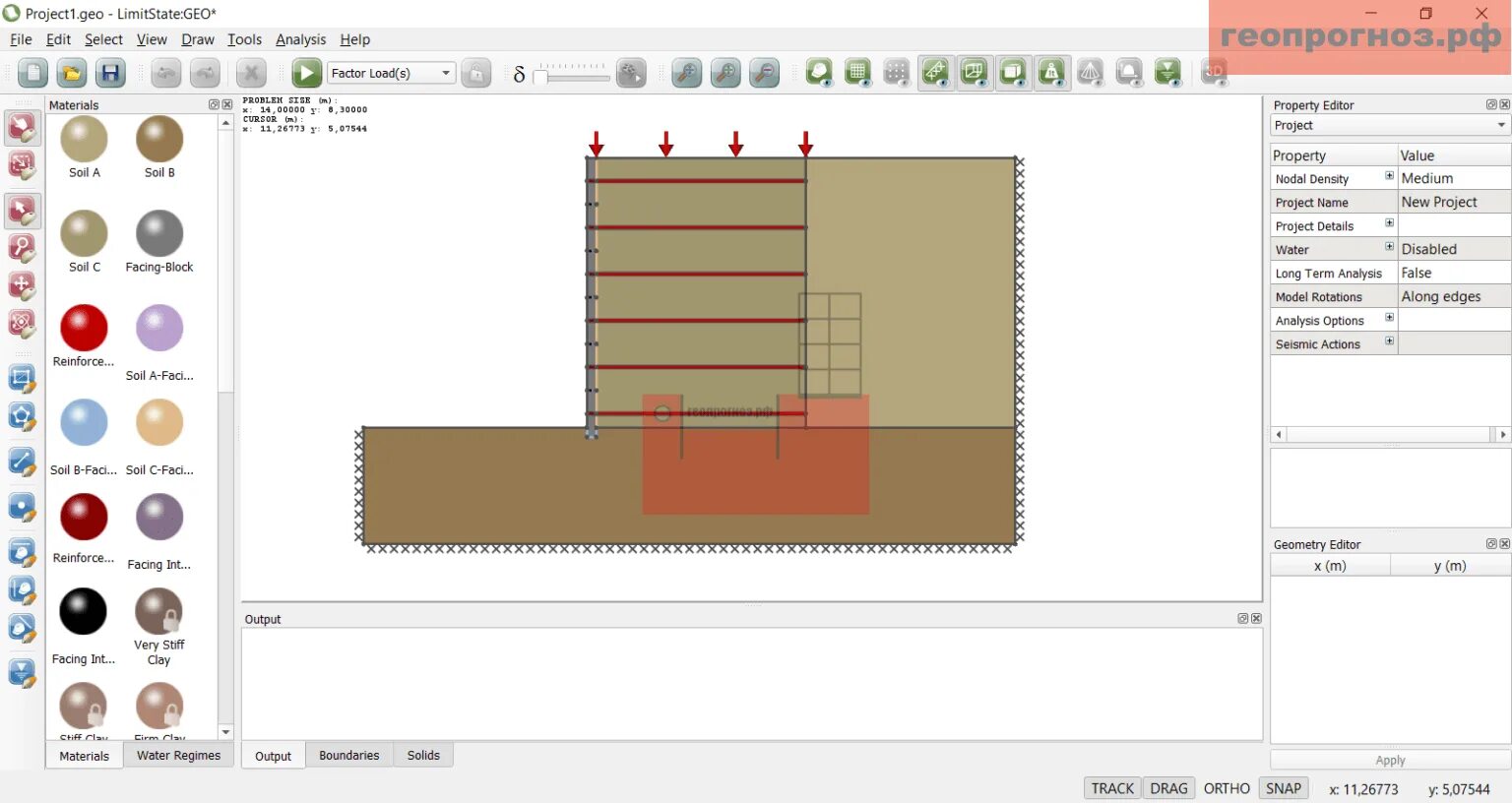Image resolution: width=1512 pixels, height=803 pixels.
Task: Expand the Water property
Action: [1389, 247]
